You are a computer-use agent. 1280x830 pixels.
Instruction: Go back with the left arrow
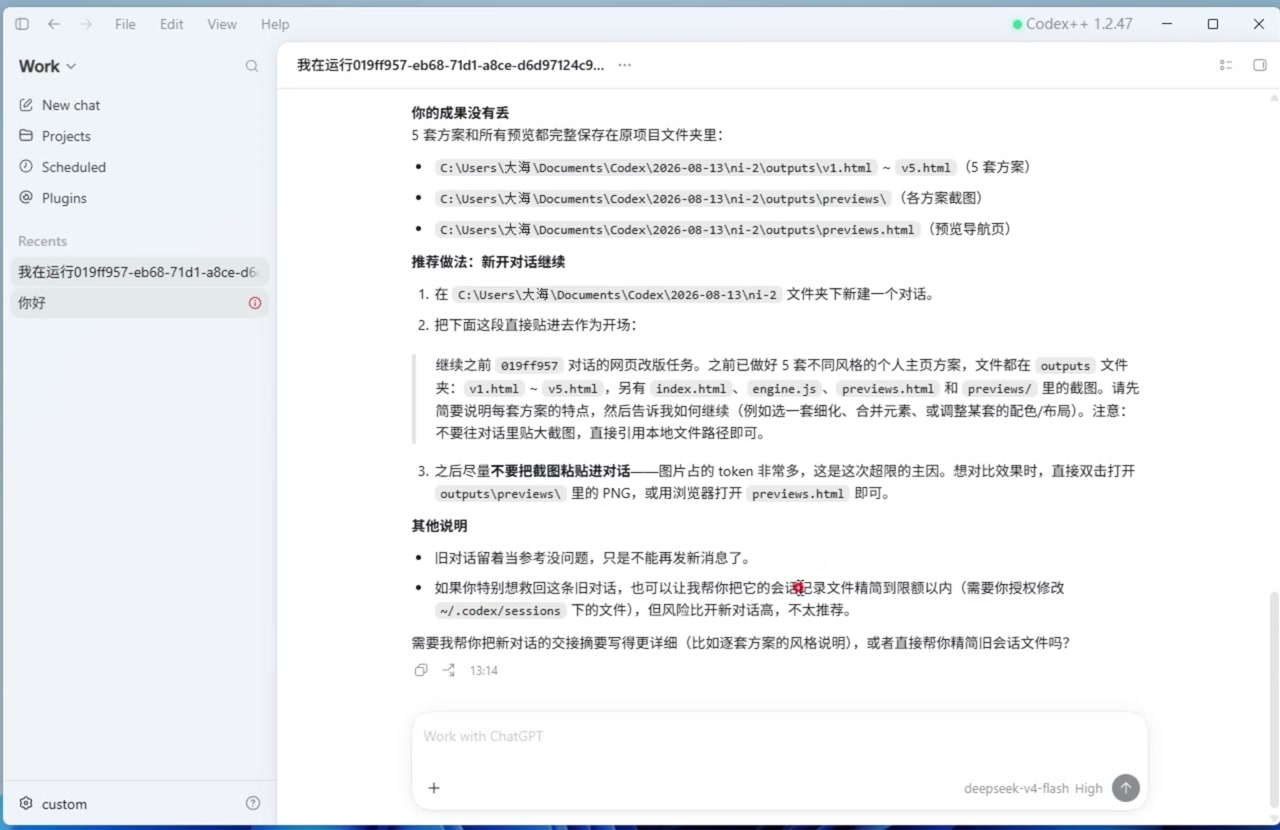point(54,24)
